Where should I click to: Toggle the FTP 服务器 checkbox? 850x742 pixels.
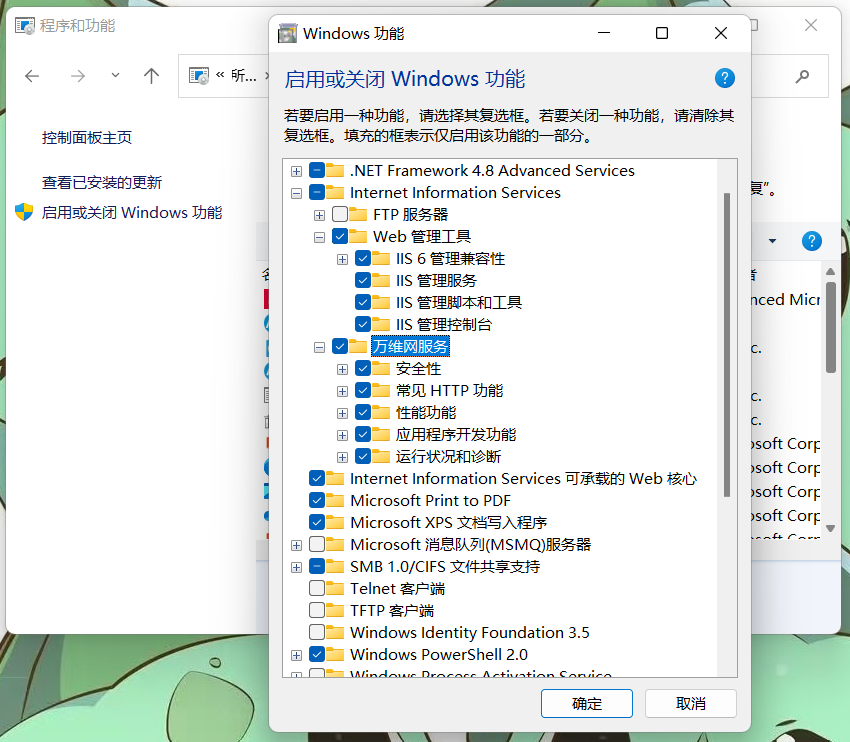pyautogui.click(x=340, y=215)
